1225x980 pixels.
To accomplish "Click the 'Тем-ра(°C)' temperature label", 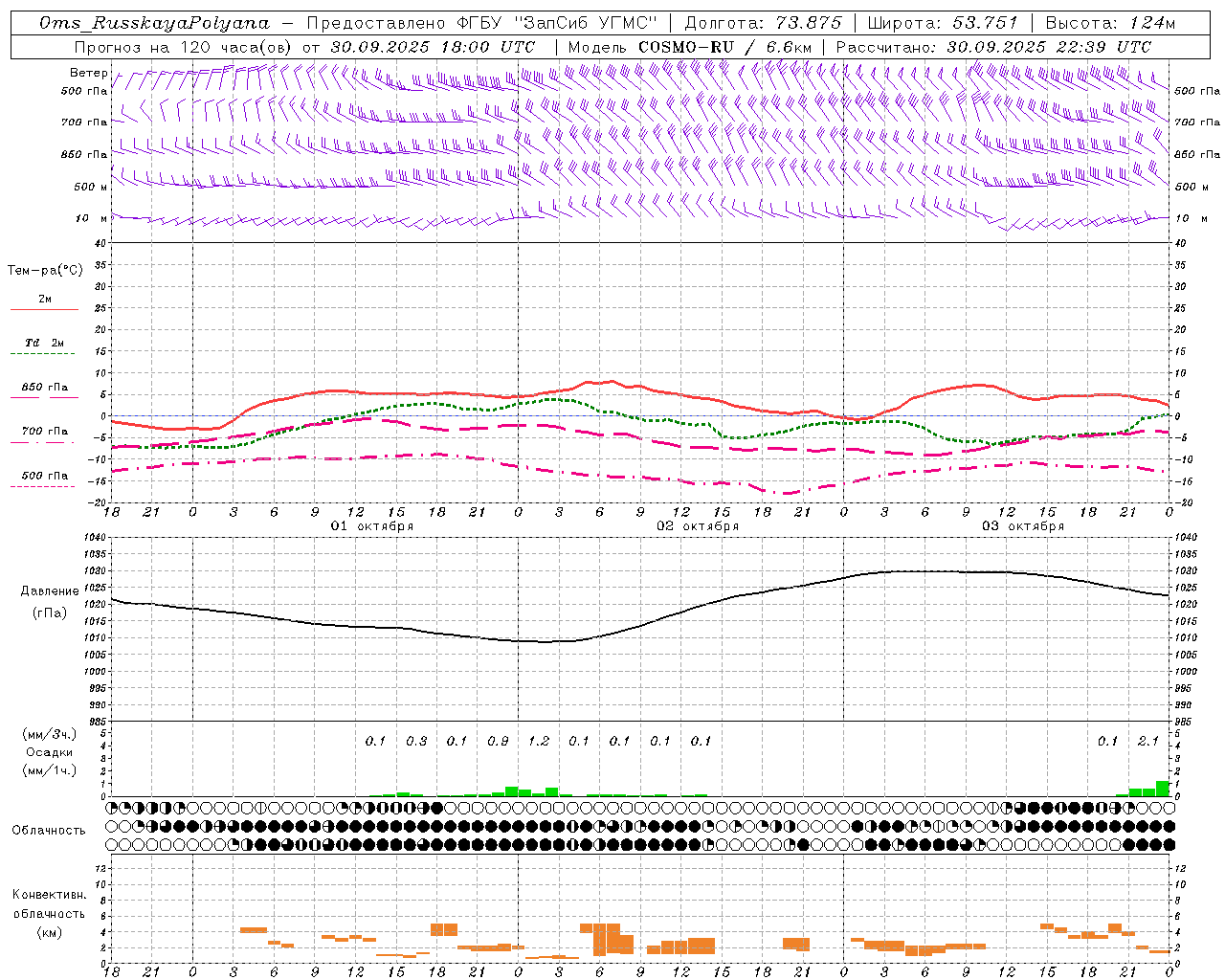I will click(45, 271).
